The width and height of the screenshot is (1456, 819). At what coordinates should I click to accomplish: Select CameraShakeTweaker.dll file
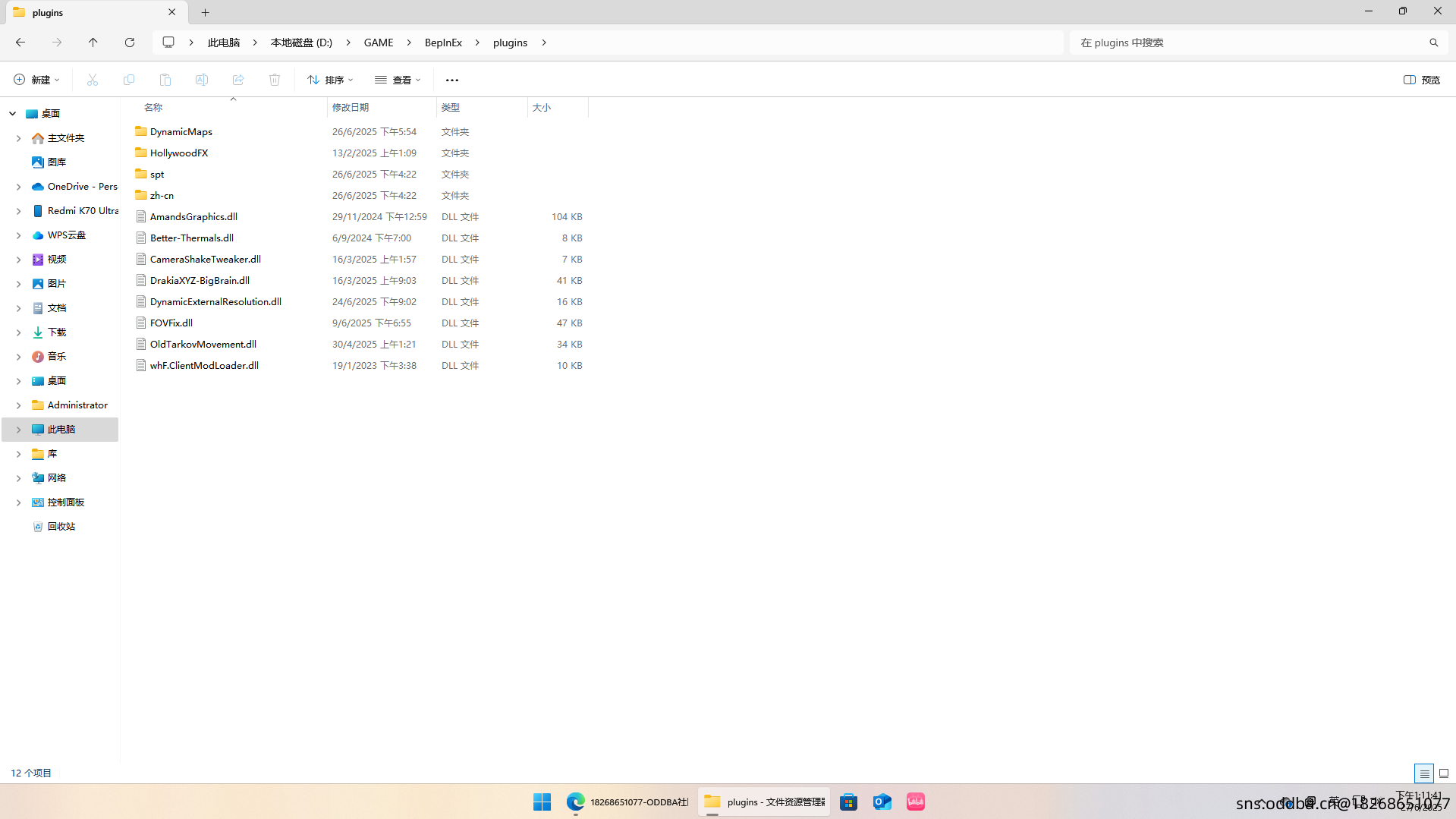[206, 260]
